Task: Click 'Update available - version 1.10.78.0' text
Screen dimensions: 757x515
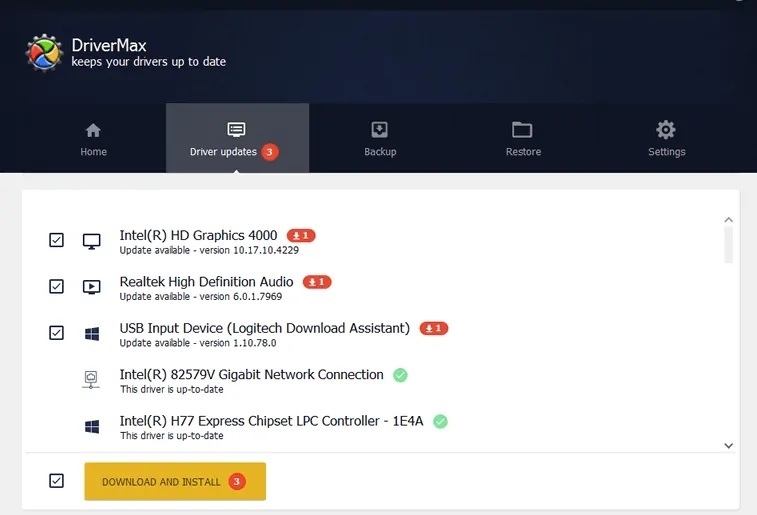Action: click(198, 343)
